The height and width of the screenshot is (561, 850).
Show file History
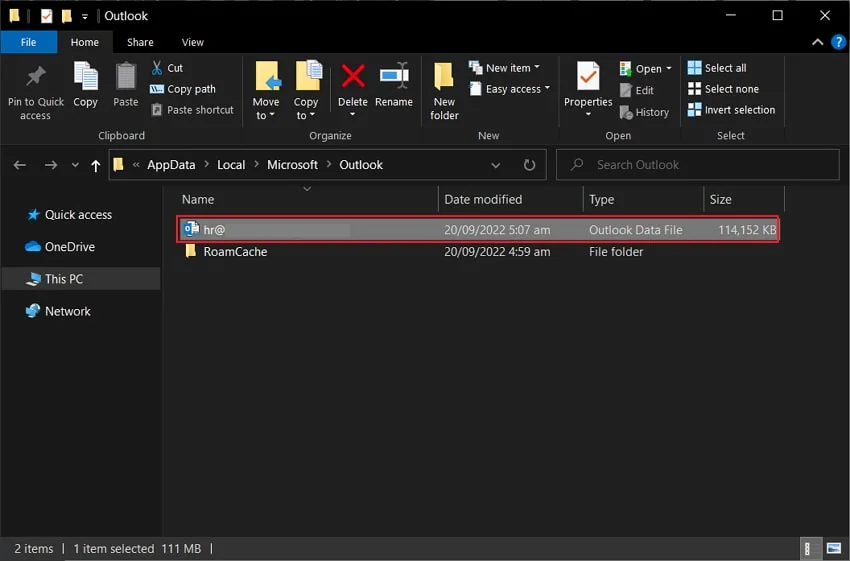[645, 112]
